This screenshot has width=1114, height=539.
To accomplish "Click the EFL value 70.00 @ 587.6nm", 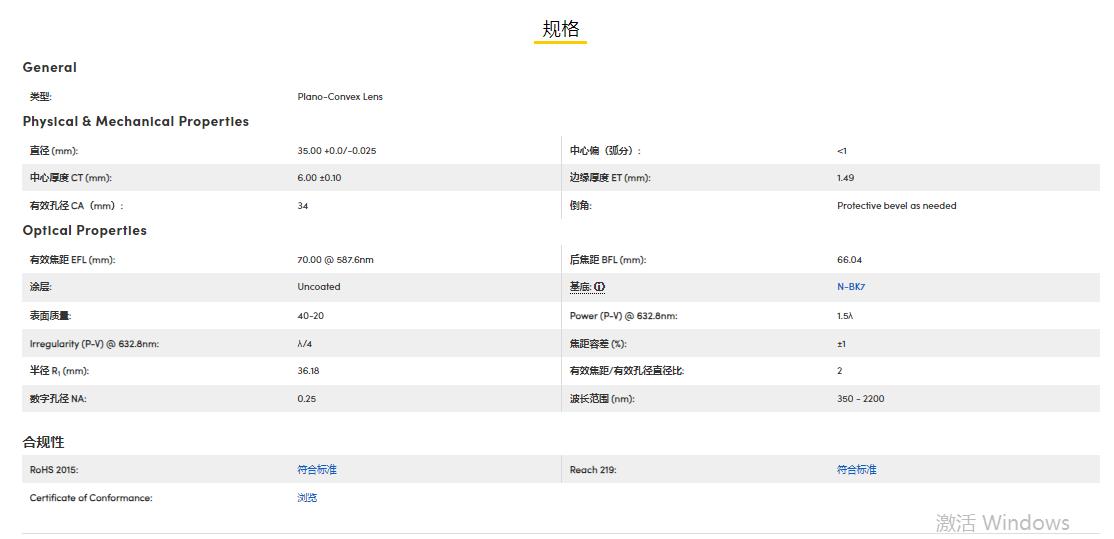I will click(335, 260).
